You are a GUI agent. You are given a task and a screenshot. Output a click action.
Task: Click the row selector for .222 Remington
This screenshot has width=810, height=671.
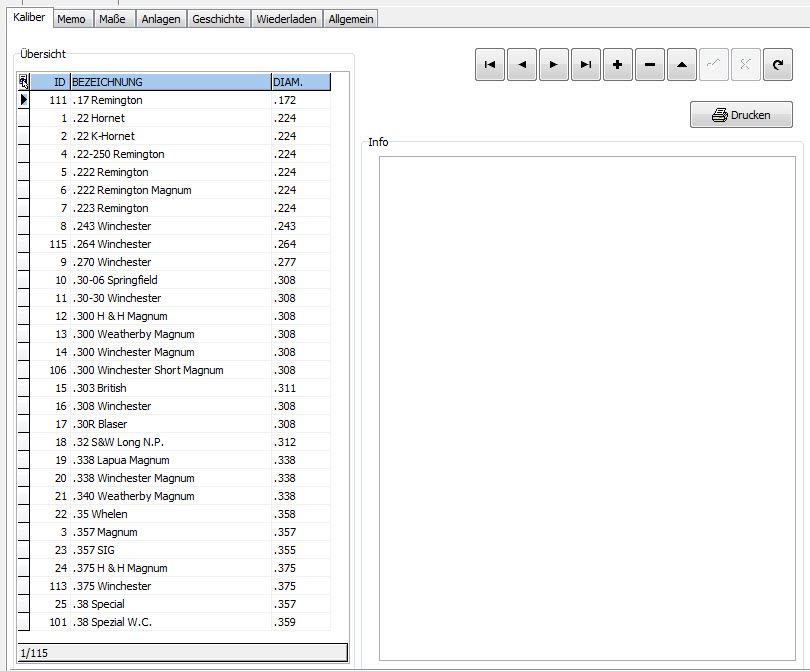click(x=24, y=172)
